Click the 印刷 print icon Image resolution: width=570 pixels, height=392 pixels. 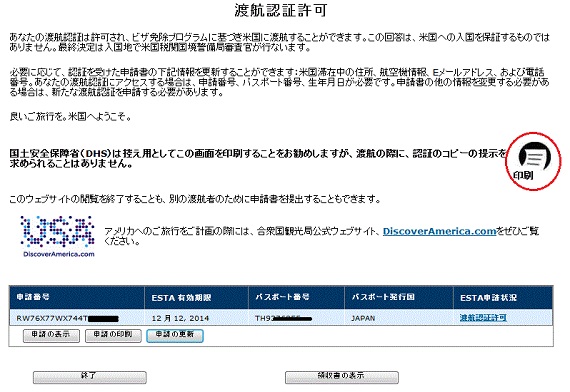[534, 160]
